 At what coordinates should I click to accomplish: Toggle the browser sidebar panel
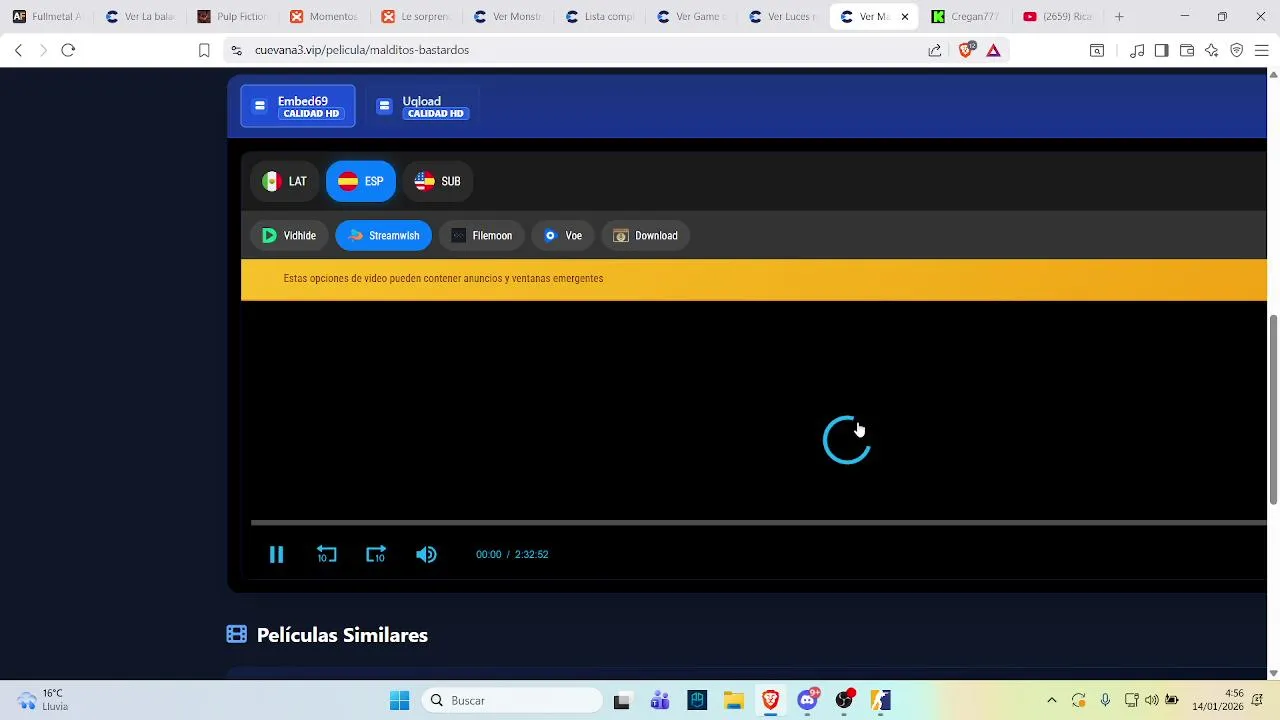[1161, 50]
